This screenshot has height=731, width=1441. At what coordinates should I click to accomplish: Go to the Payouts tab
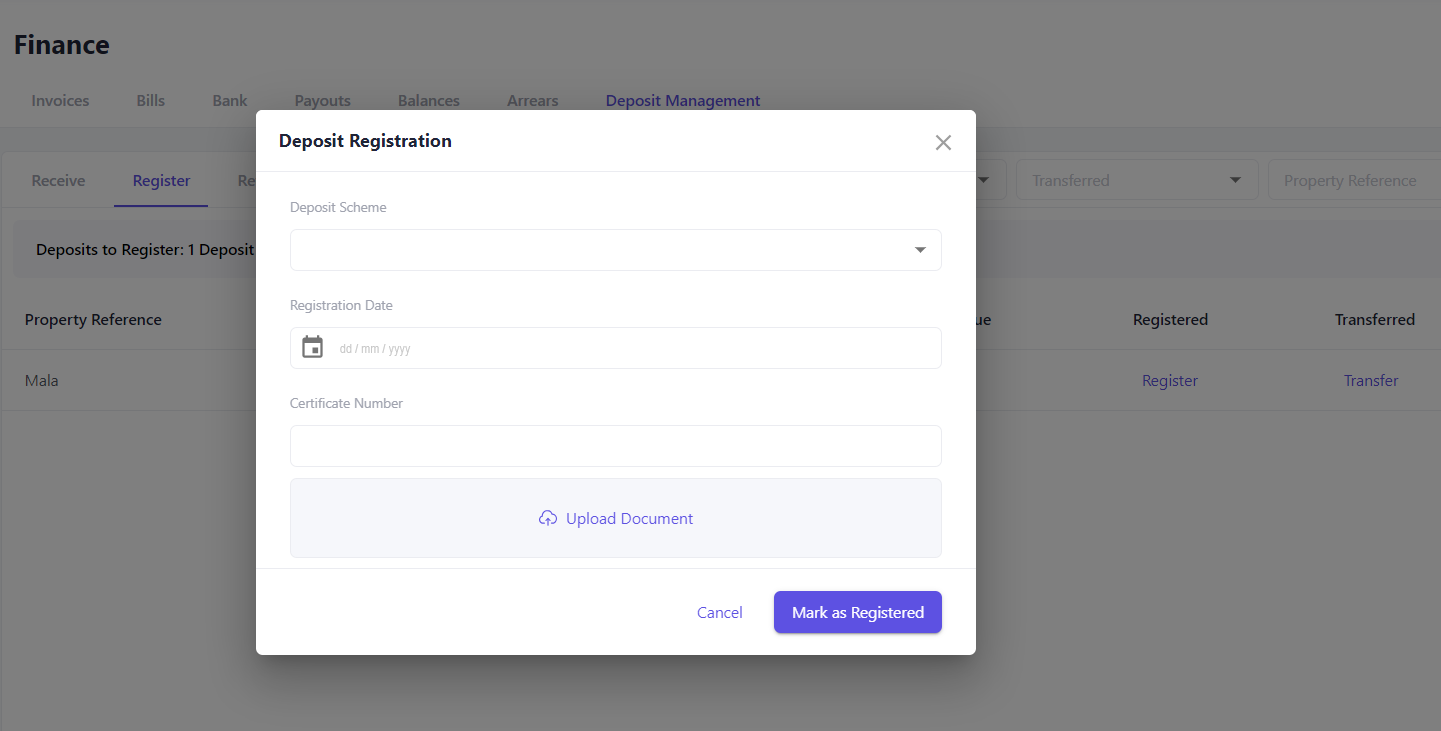322,100
